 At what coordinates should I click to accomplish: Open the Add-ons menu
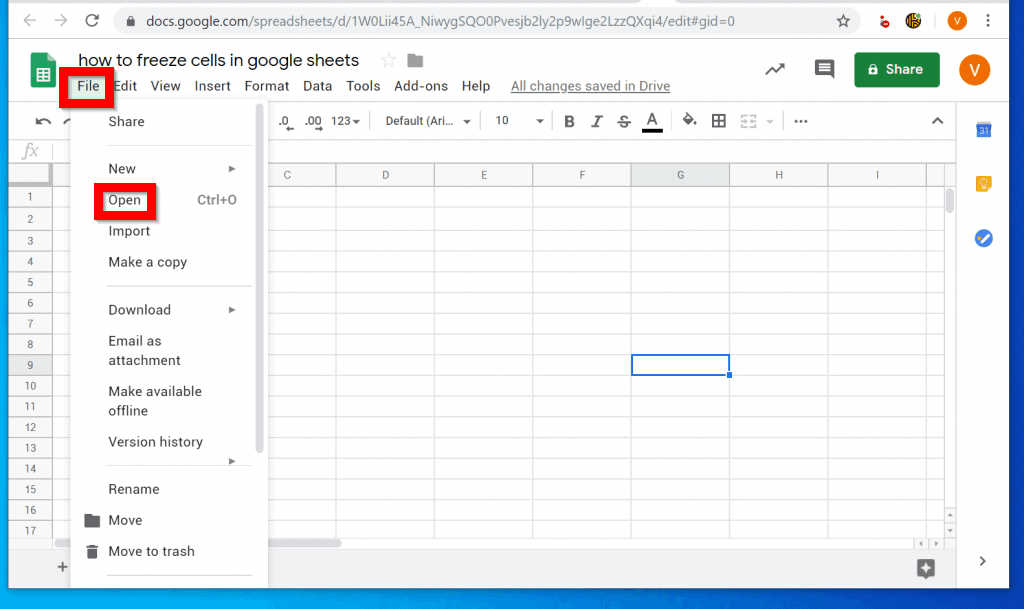[421, 86]
